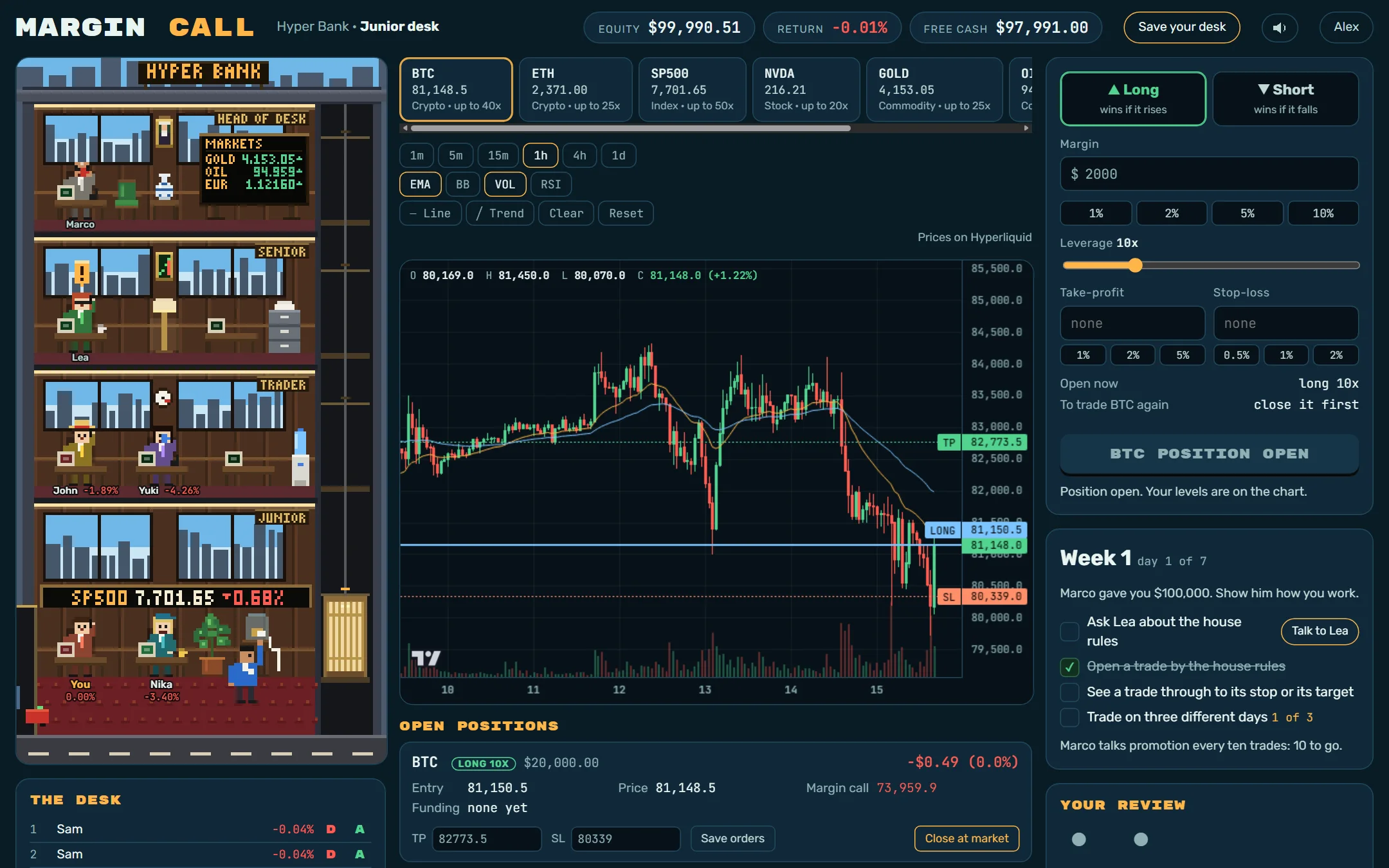This screenshot has width=1389, height=868.
Task: Uncheck 'Open a trade by the house rules'
Action: (x=1069, y=667)
